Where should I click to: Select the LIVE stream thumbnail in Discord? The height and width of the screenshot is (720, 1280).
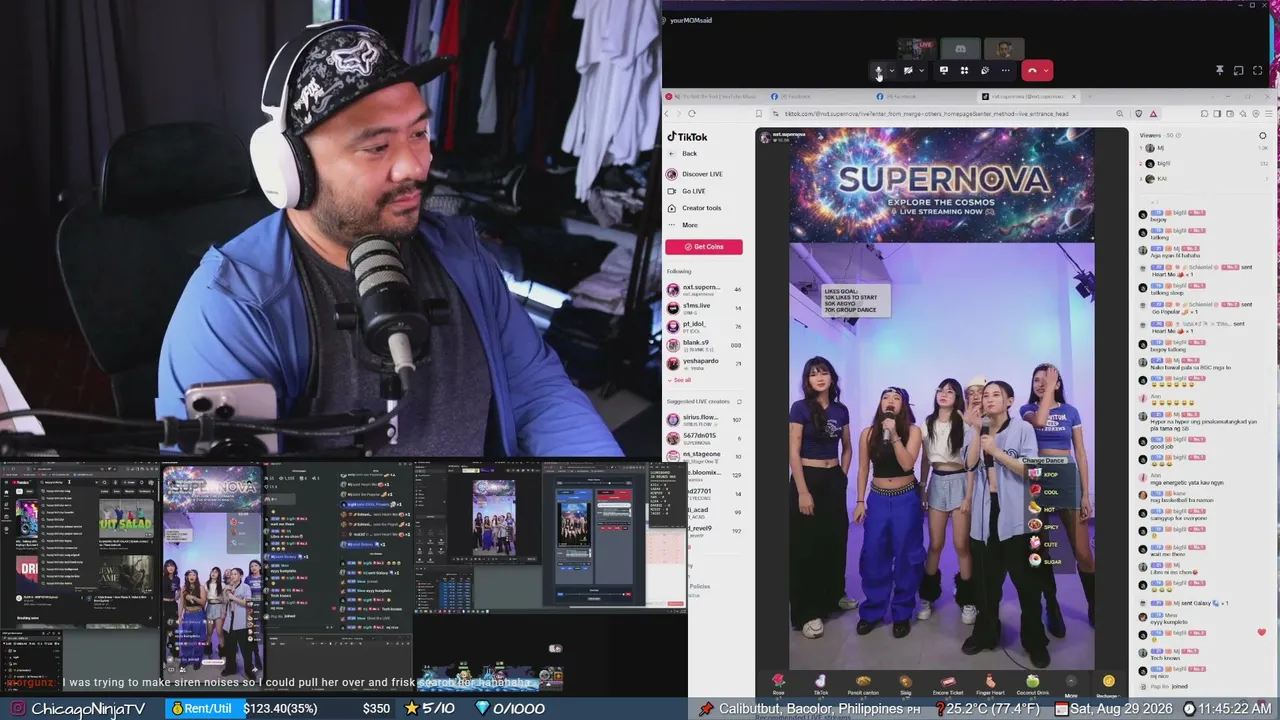[916, 48]
